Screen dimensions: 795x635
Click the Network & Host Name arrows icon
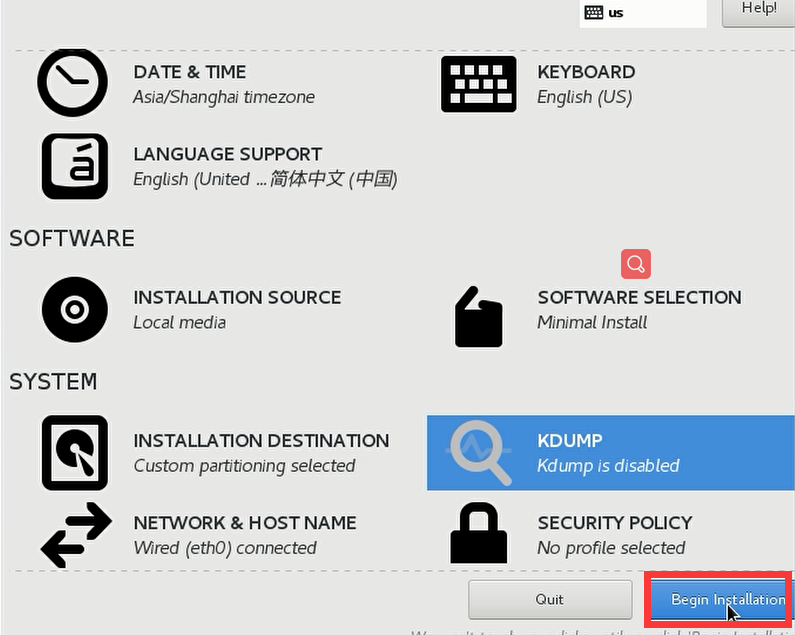point(76,535)
